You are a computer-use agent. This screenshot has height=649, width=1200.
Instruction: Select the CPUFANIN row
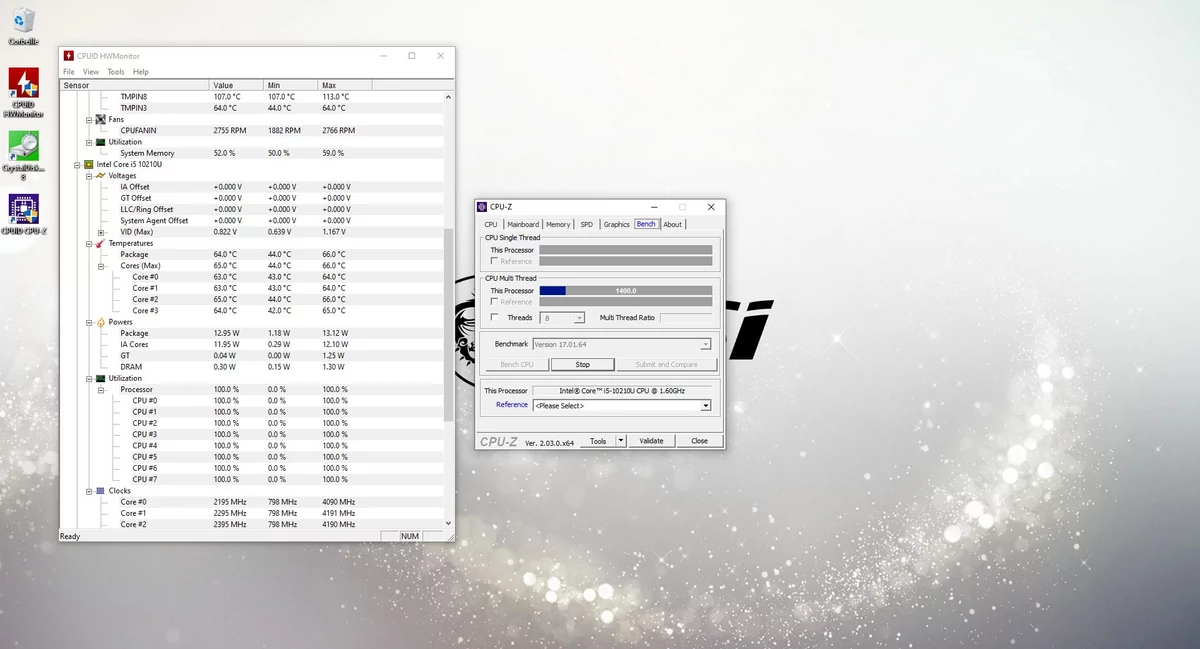click(x=252, y=130)
